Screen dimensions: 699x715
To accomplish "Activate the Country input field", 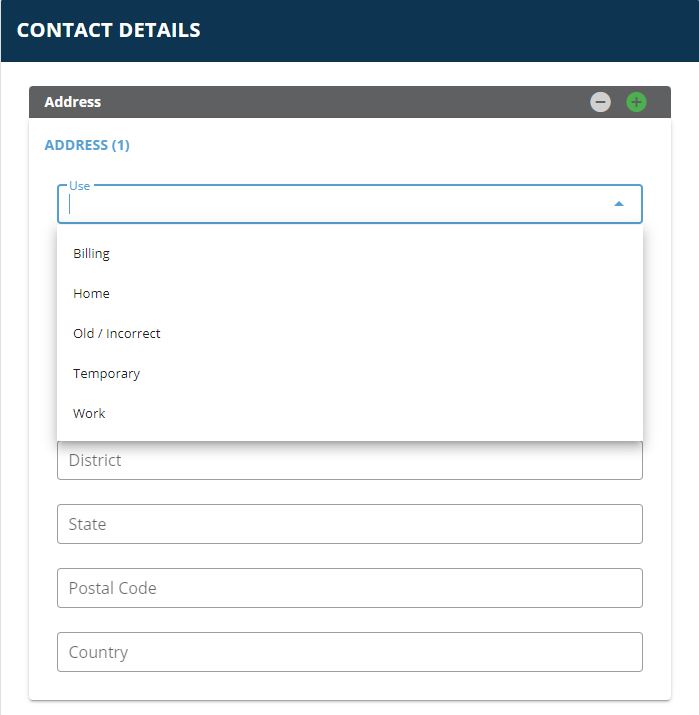I will point(350,652).
